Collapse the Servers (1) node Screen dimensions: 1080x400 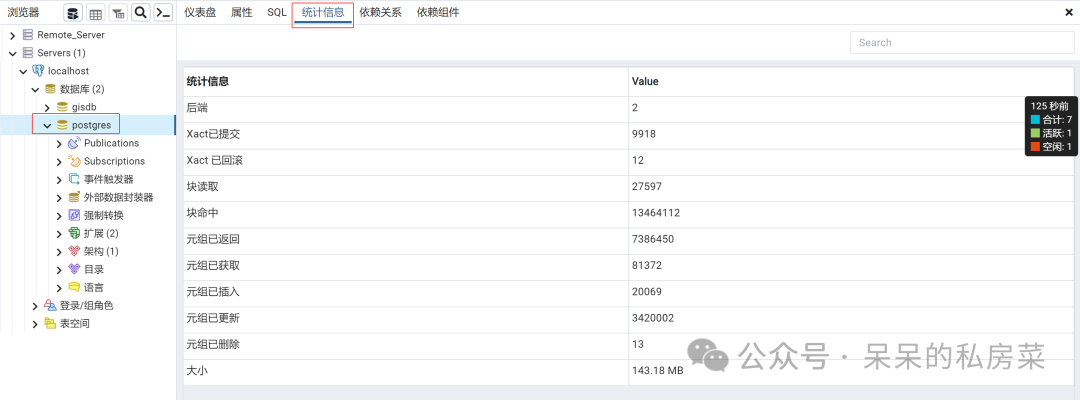click(12, 53)
